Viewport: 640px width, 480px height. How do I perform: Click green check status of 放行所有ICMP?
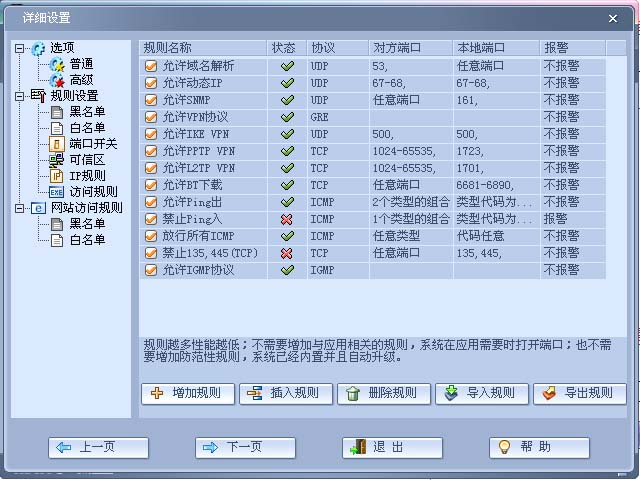[287, 236]
